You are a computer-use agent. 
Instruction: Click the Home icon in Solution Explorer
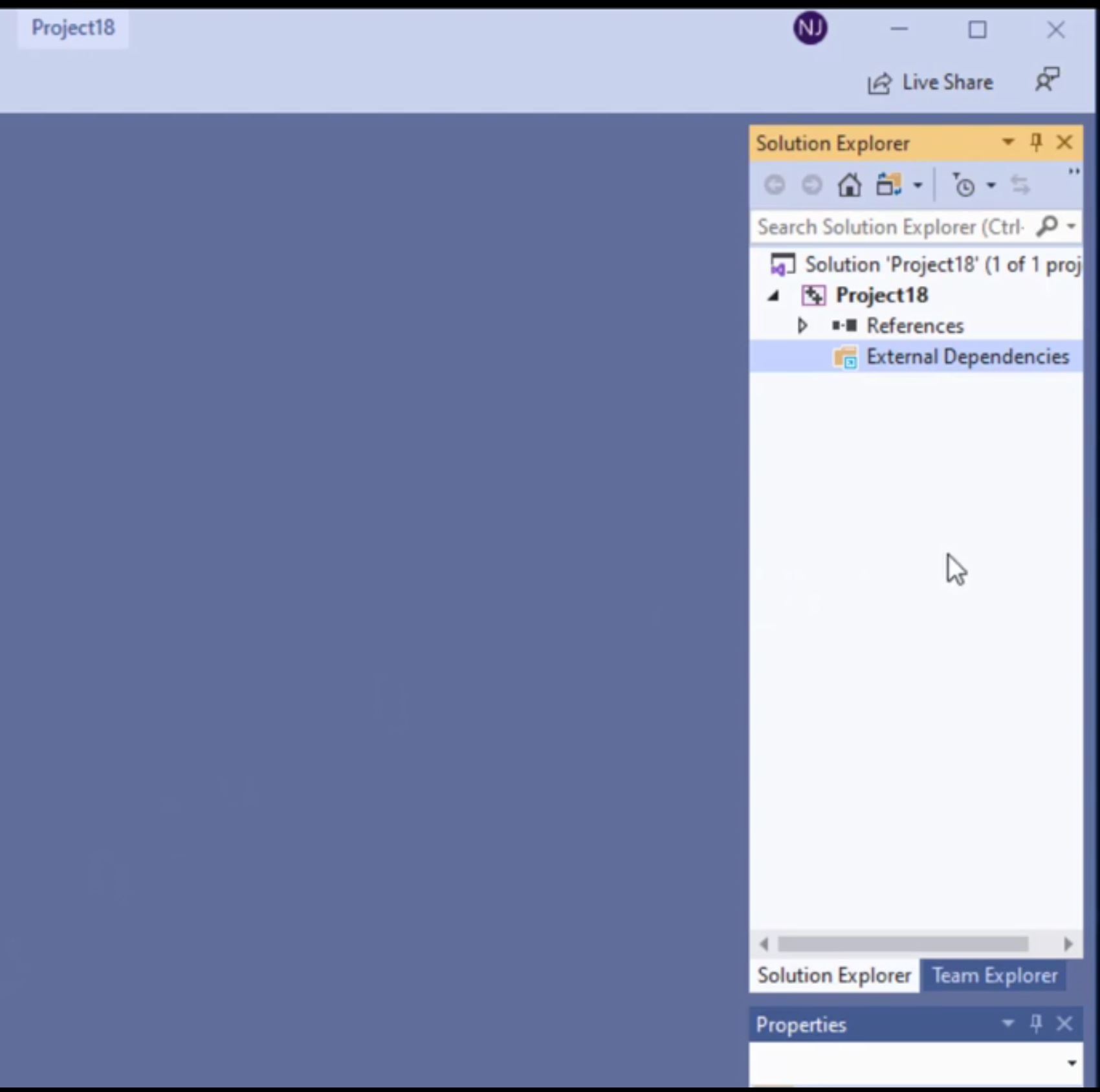pyautogui.click(x=849, y=186)
